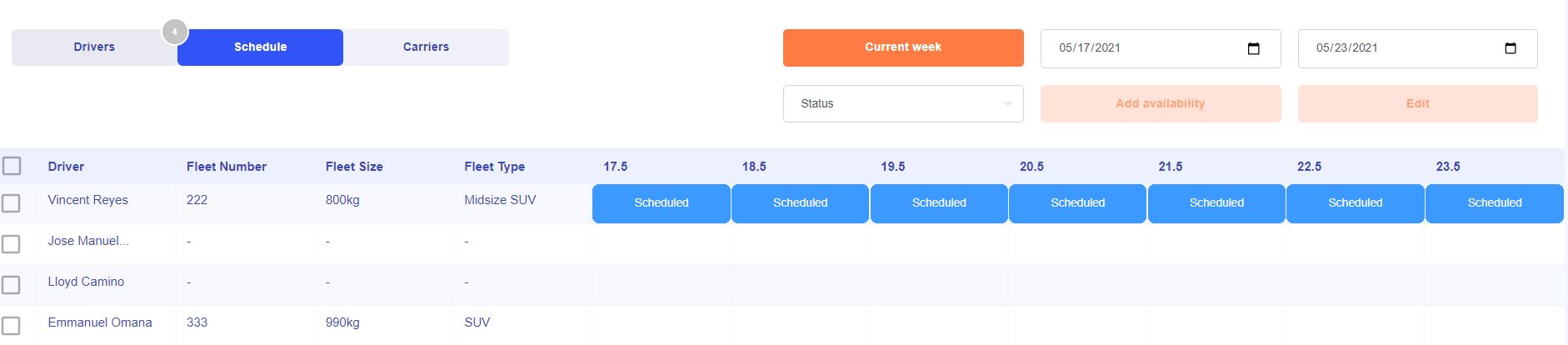This screenshot has width=1568, height=345.
Task: Select the Jose Manuel row checkbox
Action: click(12, 243)
